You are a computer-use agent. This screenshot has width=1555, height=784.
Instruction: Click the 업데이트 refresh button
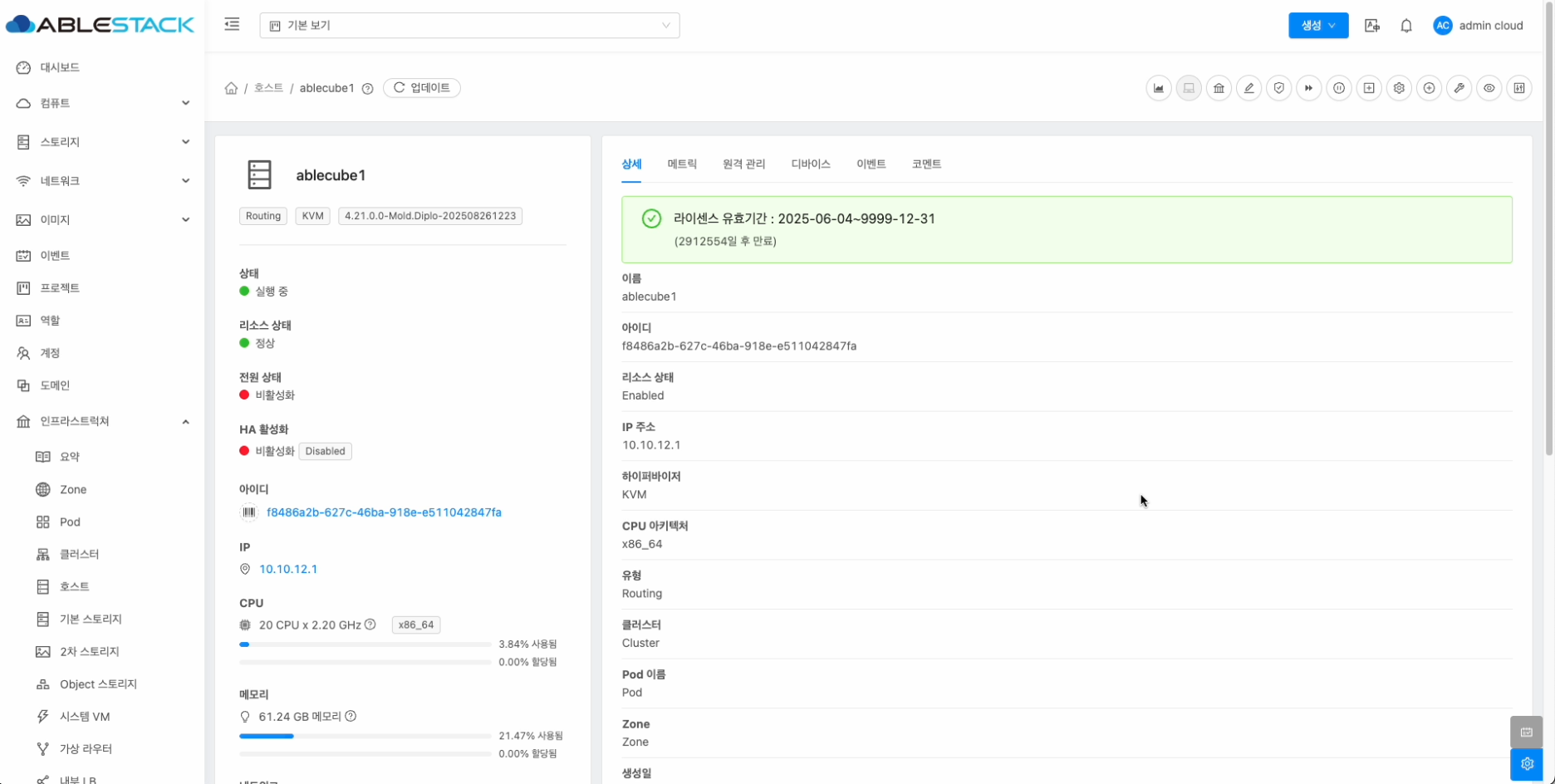[422, 88]
